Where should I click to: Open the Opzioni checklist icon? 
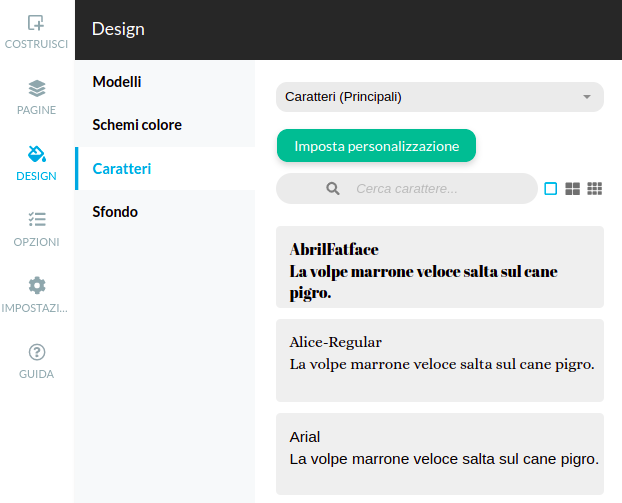coord(36,220)
